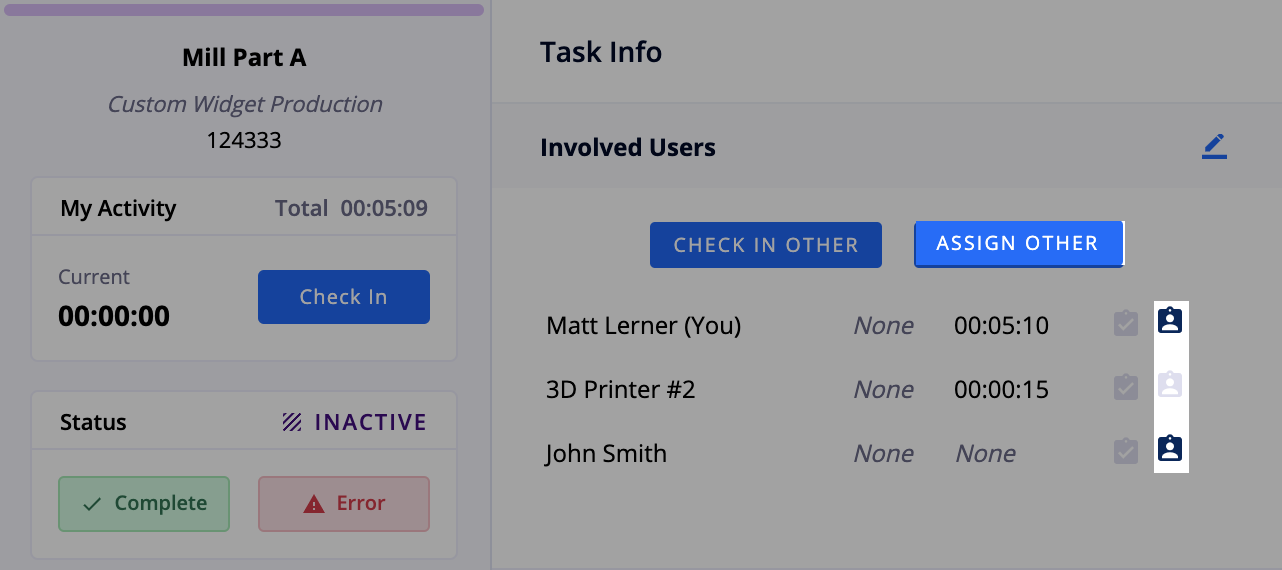This screenshot has width=1282, height=570.
Task: Click the 00:05:10 time for Matt Lerner
Action: (1001, 326)
